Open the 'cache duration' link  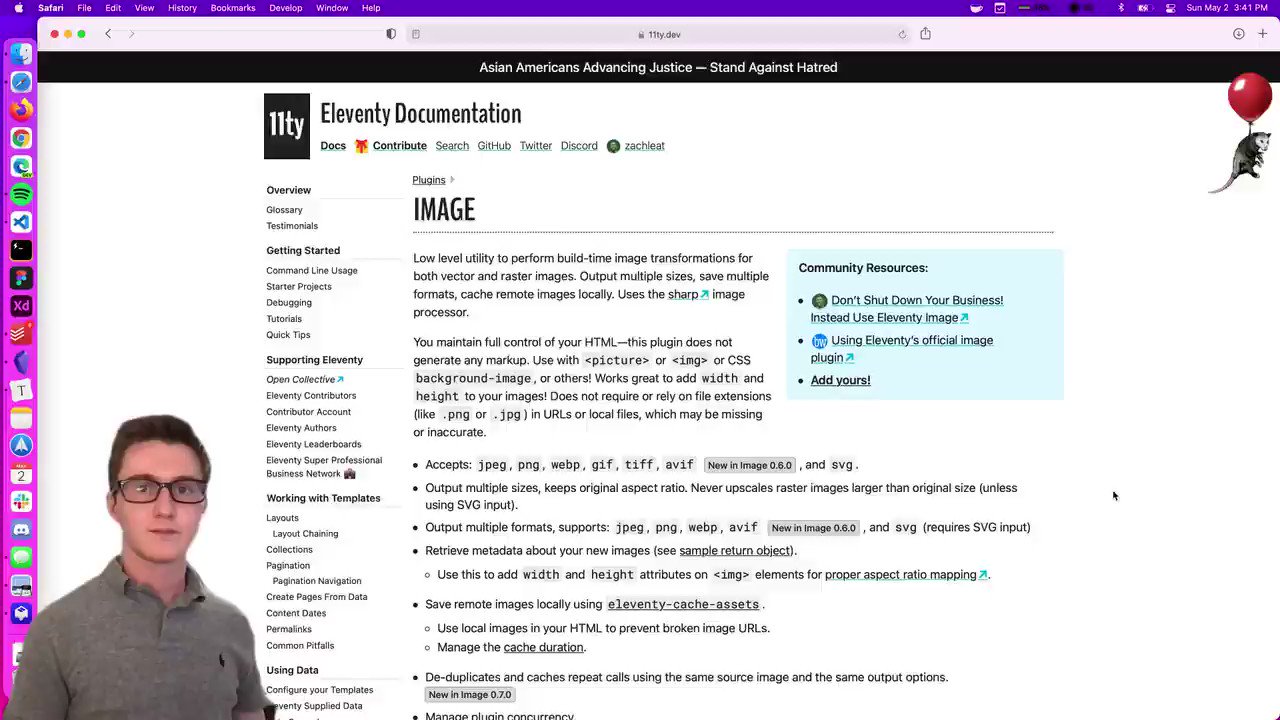(543, 648)
